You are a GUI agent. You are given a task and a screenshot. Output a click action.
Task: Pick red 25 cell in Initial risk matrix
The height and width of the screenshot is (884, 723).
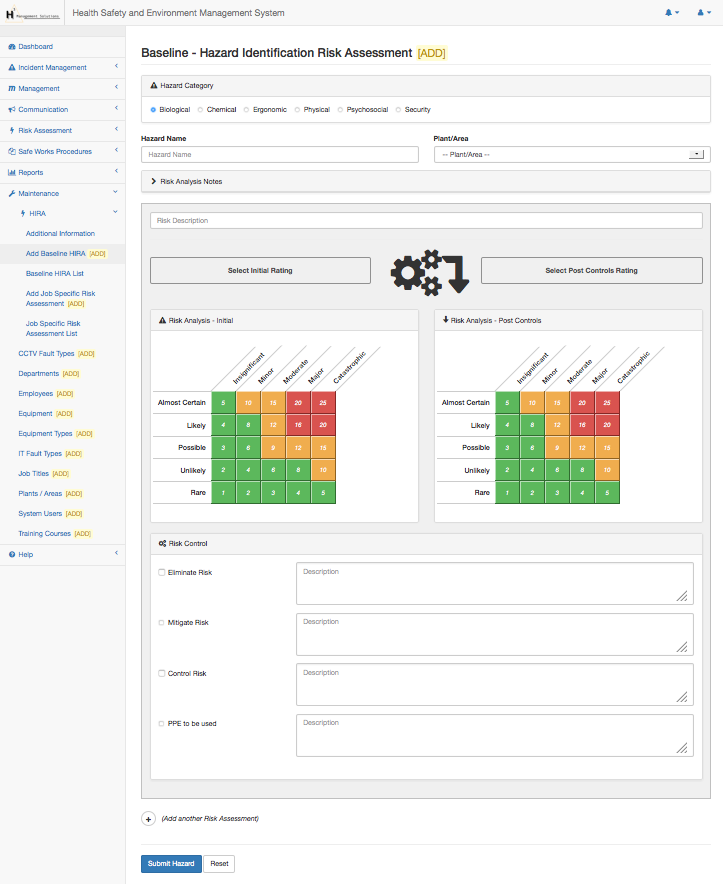[323, 403]
